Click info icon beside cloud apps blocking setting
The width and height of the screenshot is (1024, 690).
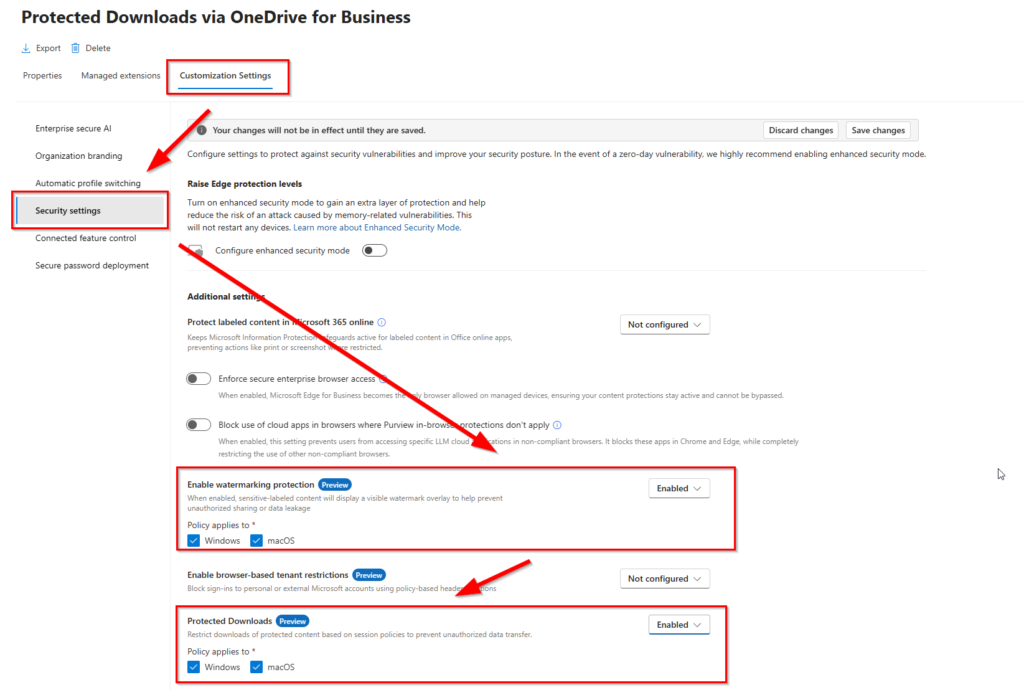557,425
